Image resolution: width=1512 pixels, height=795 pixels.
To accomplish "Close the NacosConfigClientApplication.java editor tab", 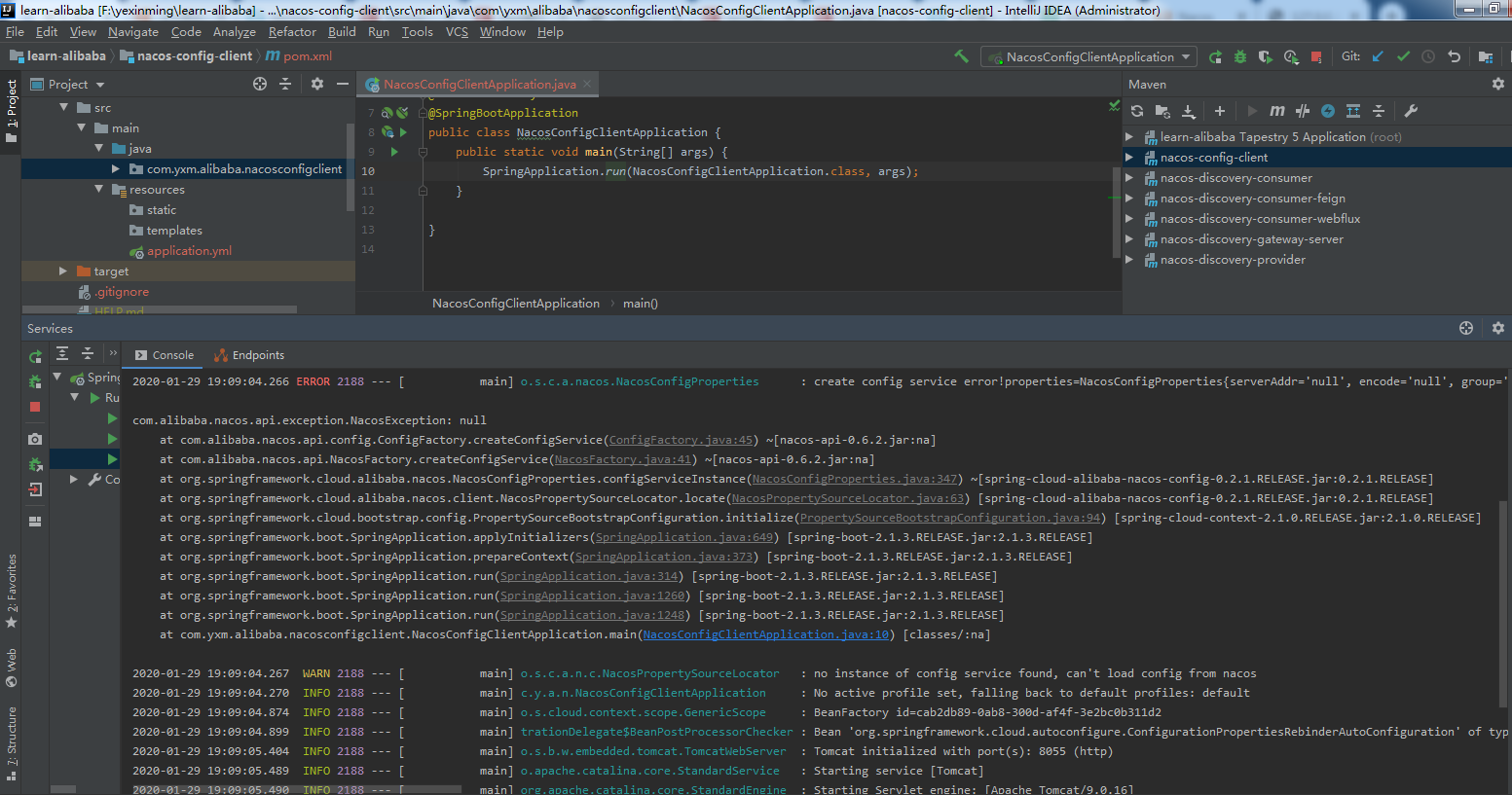I will tap(586, 85).
